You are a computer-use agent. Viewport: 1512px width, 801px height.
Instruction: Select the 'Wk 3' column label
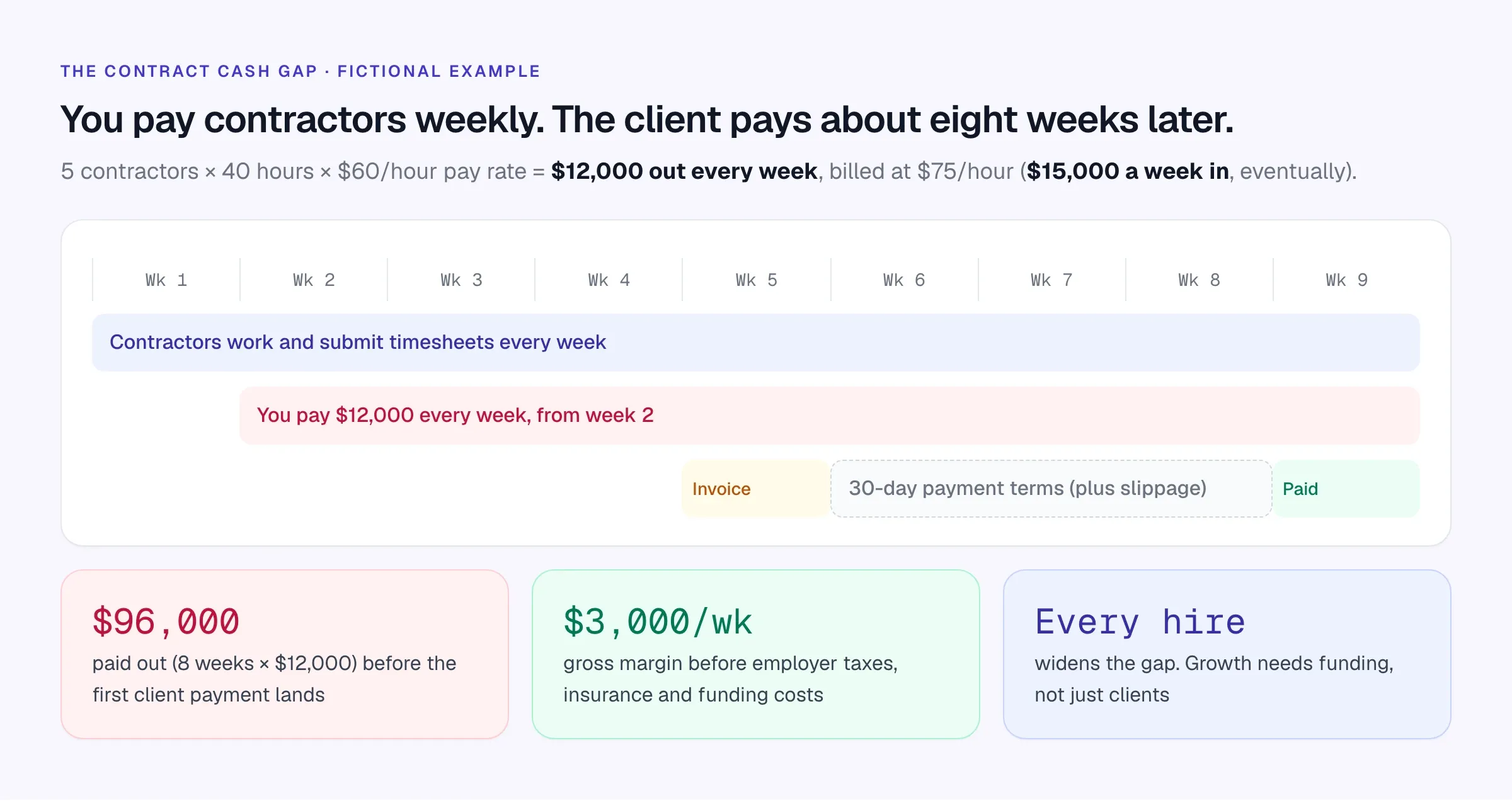[x=461, y=280]
